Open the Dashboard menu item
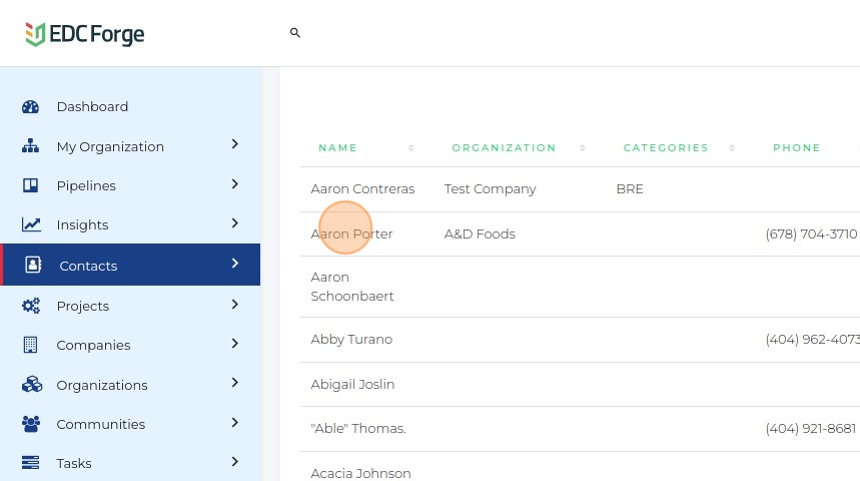The width and height of the screenshot is (860, 481). (x=92, y=107)
